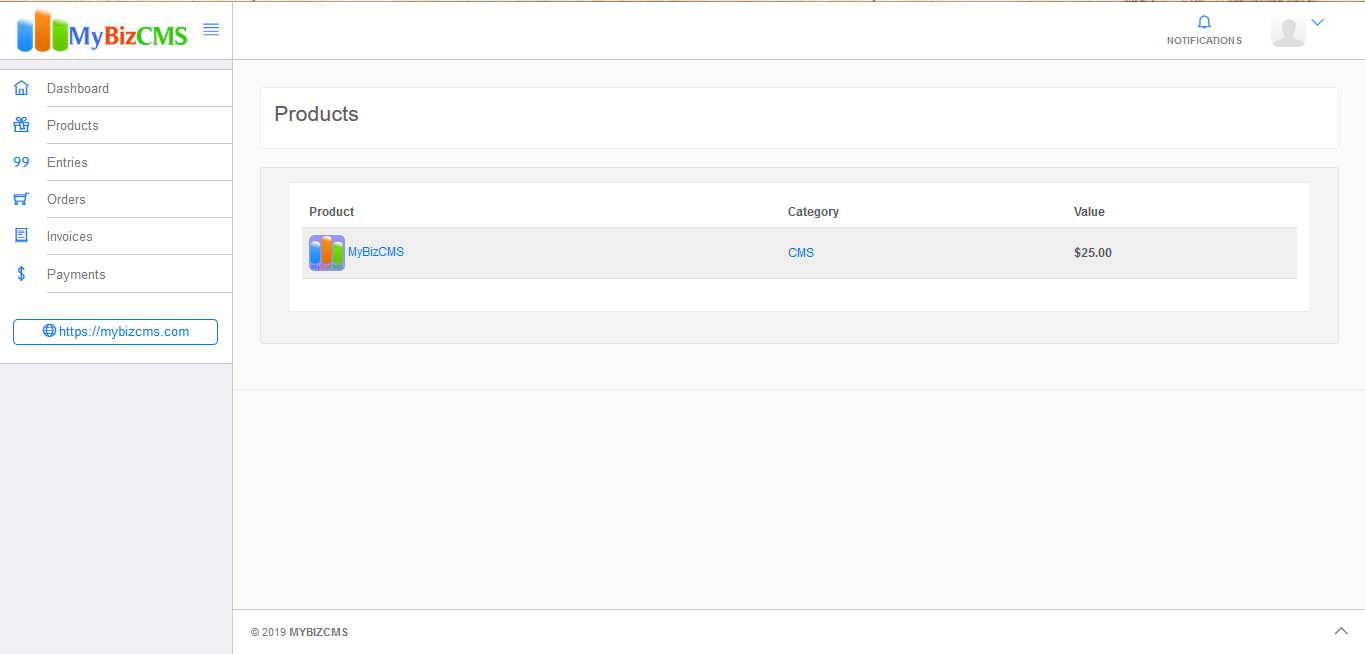Toggle sidebar with the hamburger menu icon
The width and height of the screenshot is (1365, 654).
point(211,29)
